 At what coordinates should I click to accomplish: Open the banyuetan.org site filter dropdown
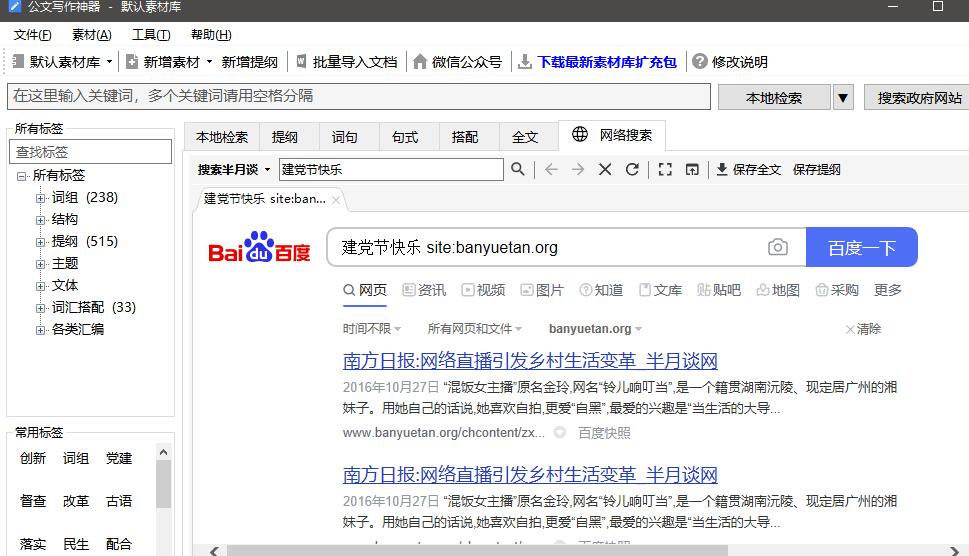(595, 329)
